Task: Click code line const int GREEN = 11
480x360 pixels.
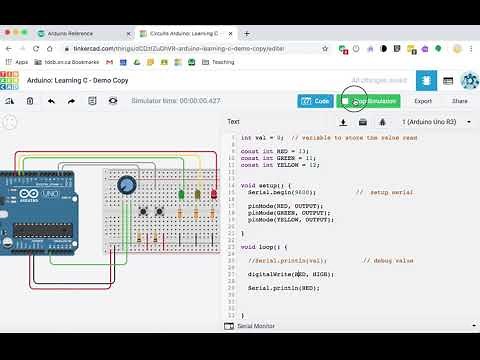Action: (x=278, y=158)
